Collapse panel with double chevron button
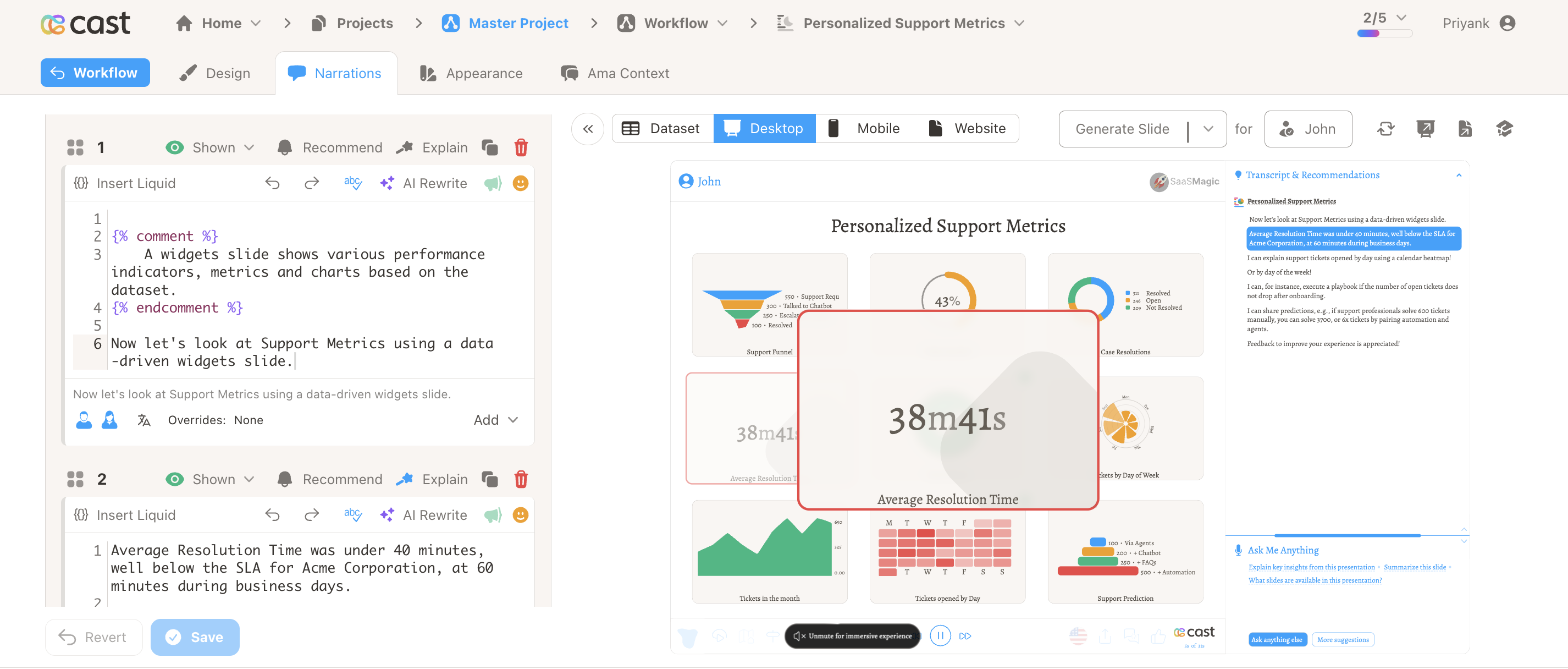 click(587, 129)
